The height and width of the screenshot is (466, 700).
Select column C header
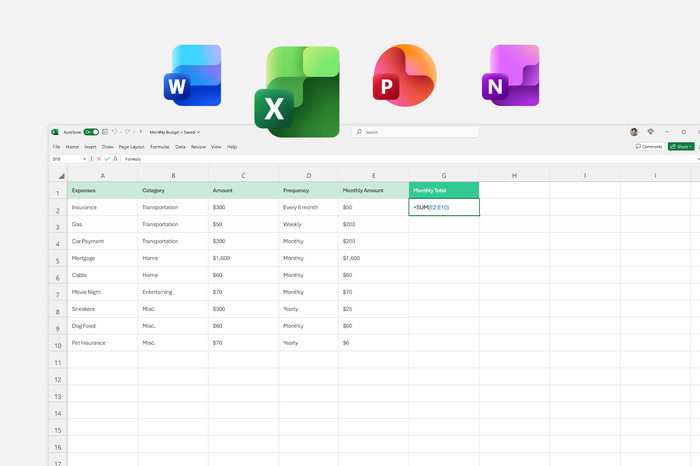pyautogui.click(x=243, y=176)
